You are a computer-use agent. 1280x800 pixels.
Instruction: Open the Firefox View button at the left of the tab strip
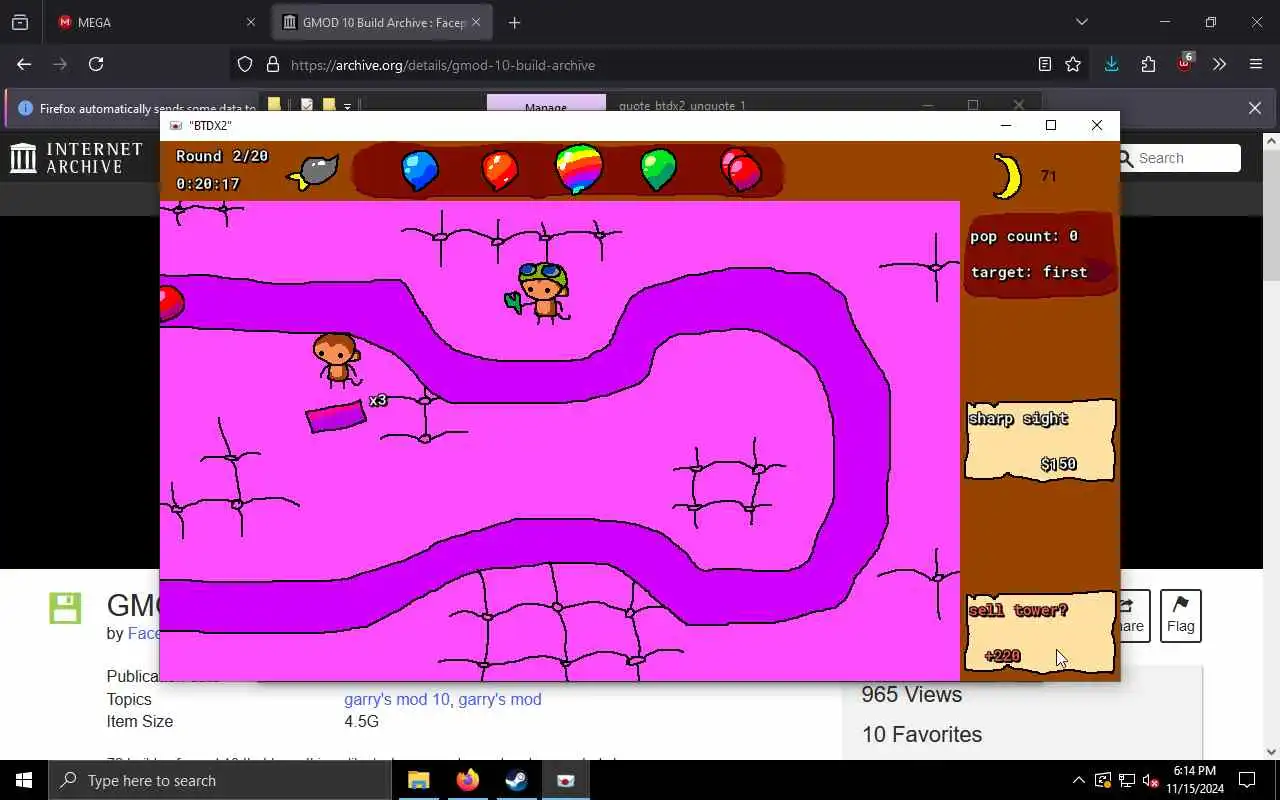coord(20,22)
